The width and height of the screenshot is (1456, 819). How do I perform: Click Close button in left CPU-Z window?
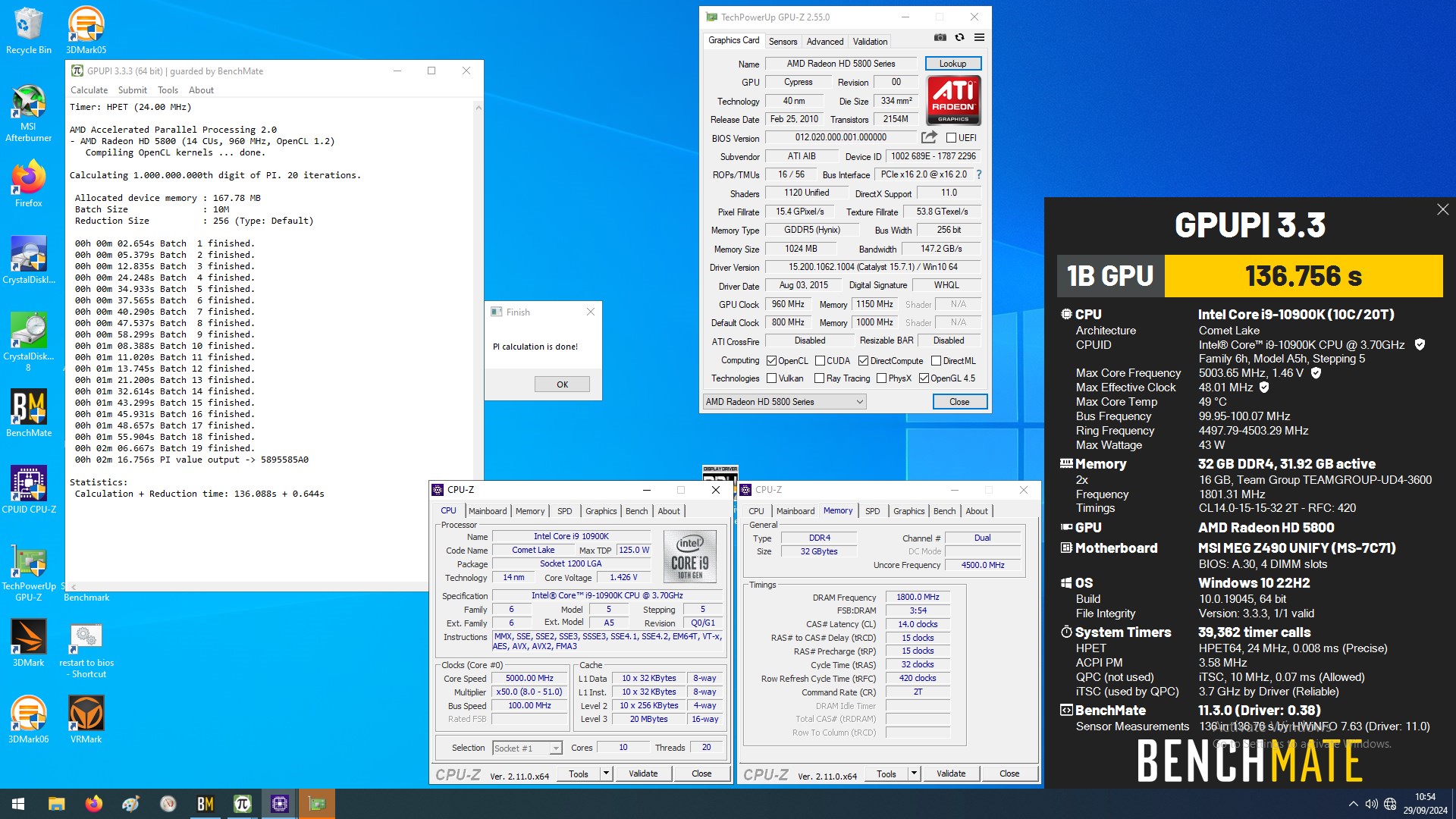(x=701, y=773)
